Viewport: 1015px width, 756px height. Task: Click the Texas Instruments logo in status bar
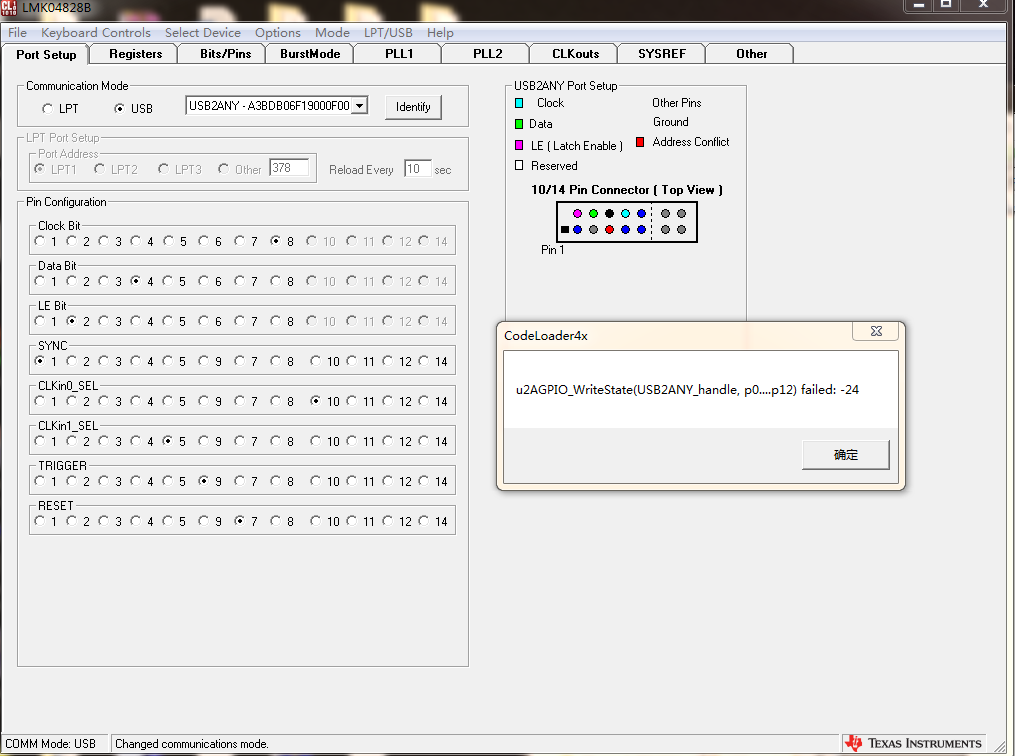913,743
